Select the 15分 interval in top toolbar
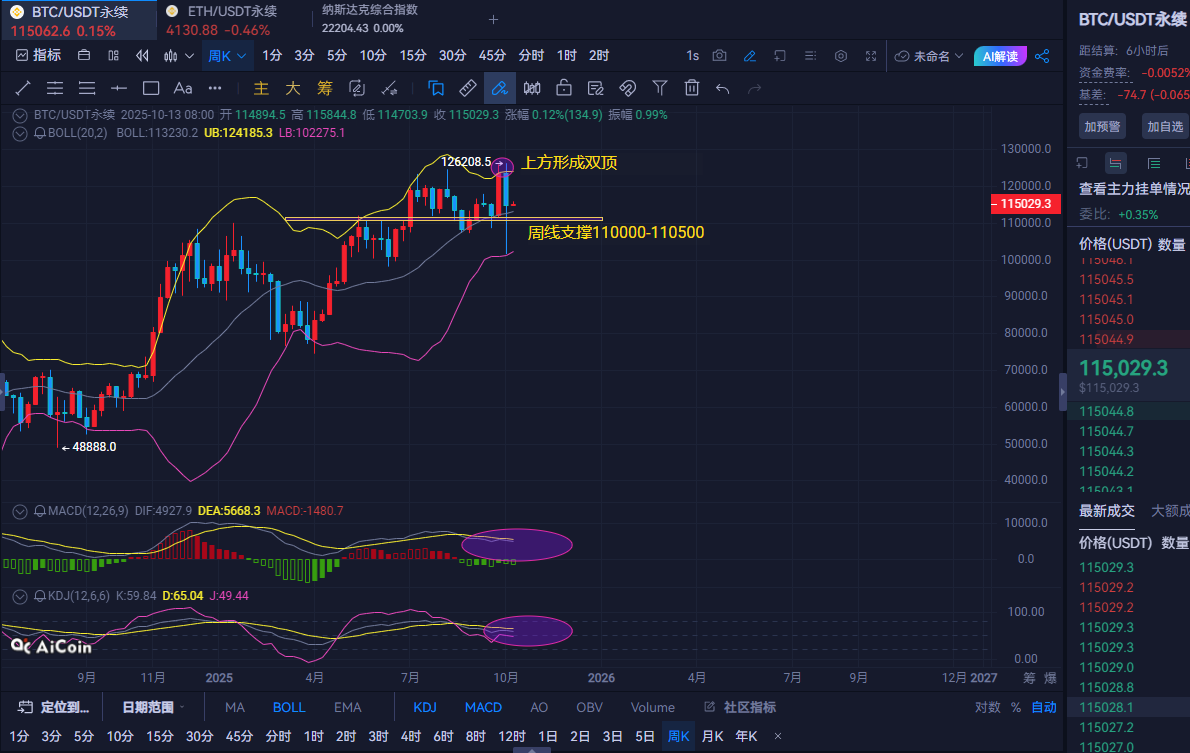Screen dimensions: 1190x753 (x=413, y=55)
